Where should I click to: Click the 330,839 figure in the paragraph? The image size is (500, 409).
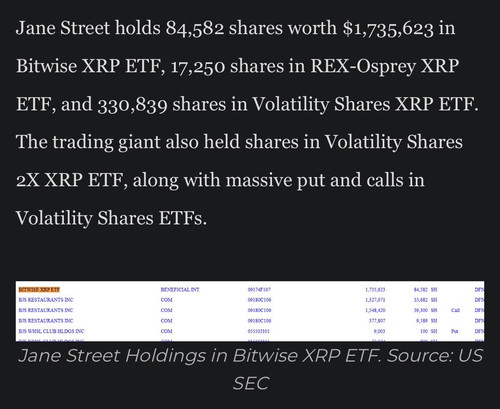(x=132, y=105)
